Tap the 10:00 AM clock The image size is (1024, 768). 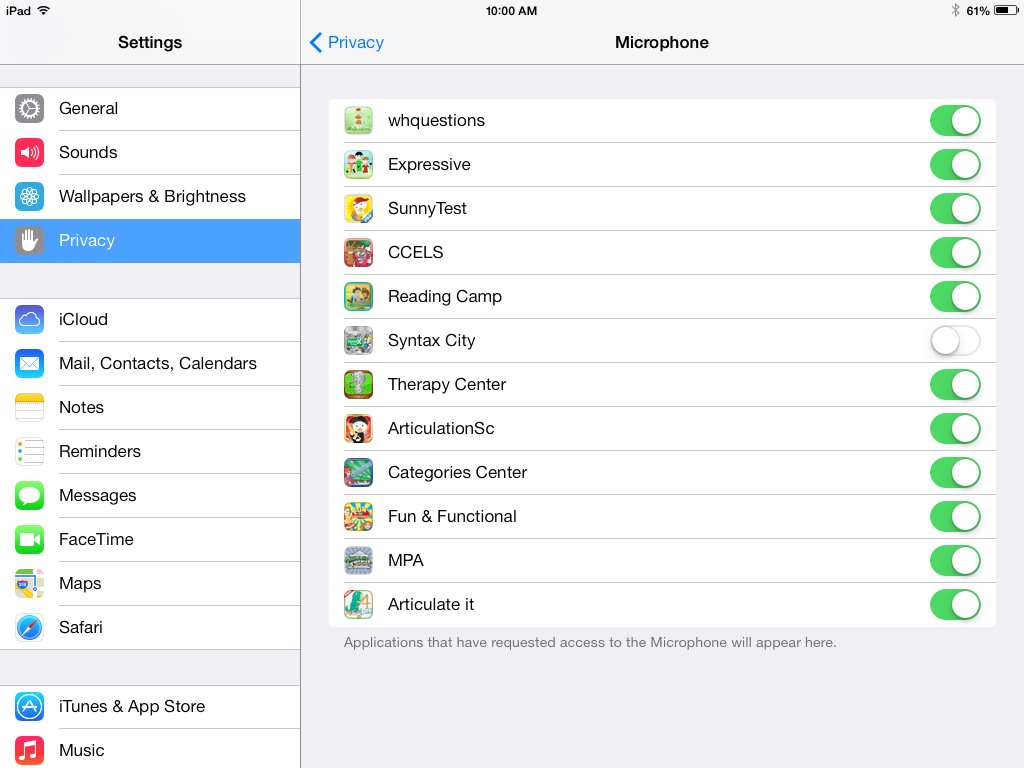511,11
